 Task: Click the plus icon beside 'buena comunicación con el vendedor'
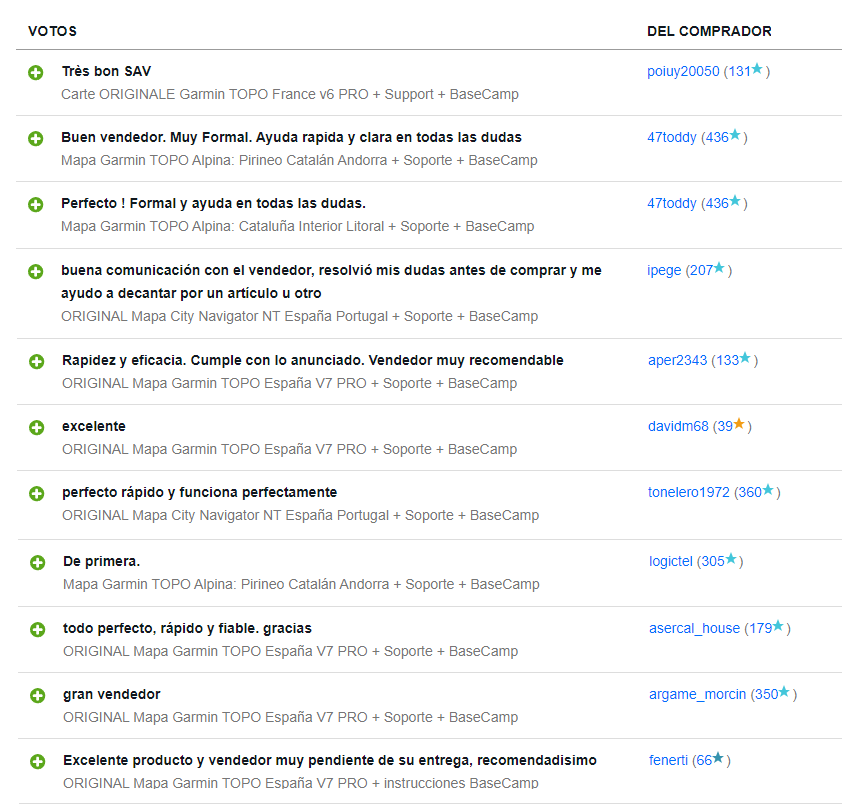35,272
